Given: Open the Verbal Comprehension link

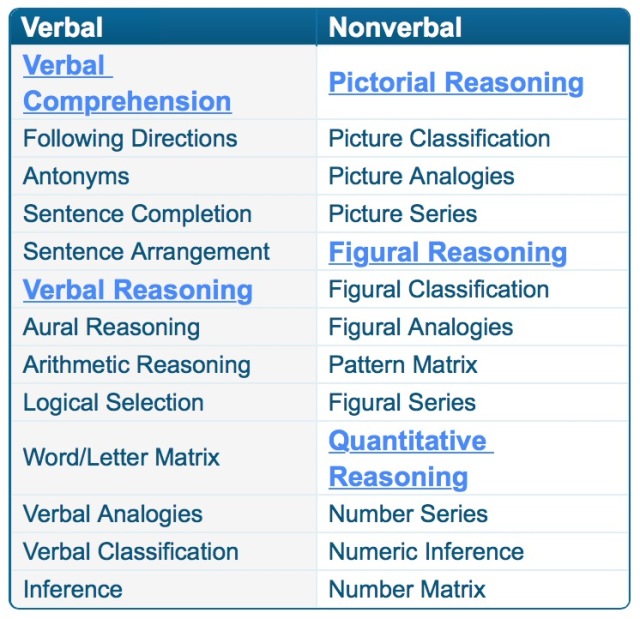Looking at the screenshot, I should pos(127,83).
